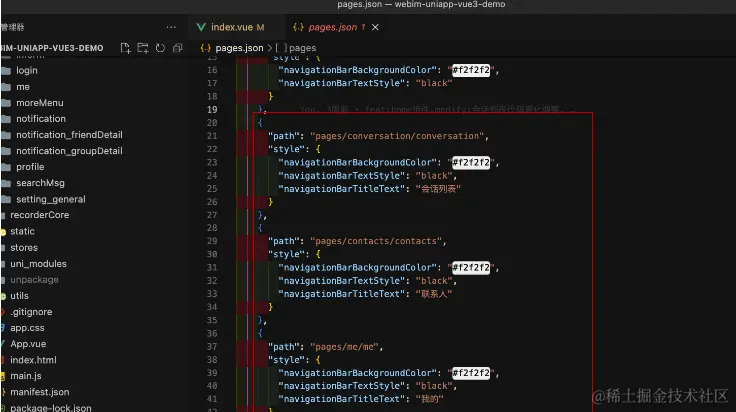Expand the notification_friendDetail folder
This screenshot has height=412, width=736.
pyautogui.click(x=69, y=135)
